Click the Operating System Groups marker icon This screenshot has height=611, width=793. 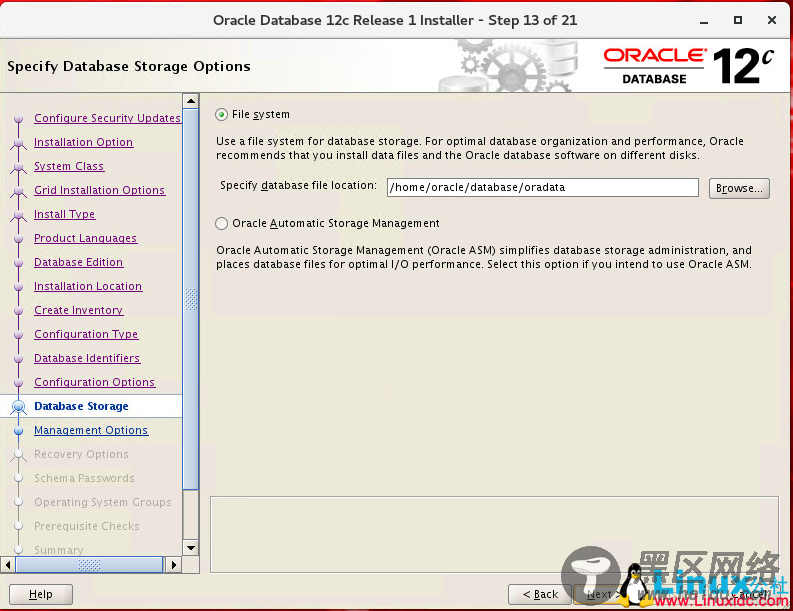pyautogui.click(x=19, y=502)
